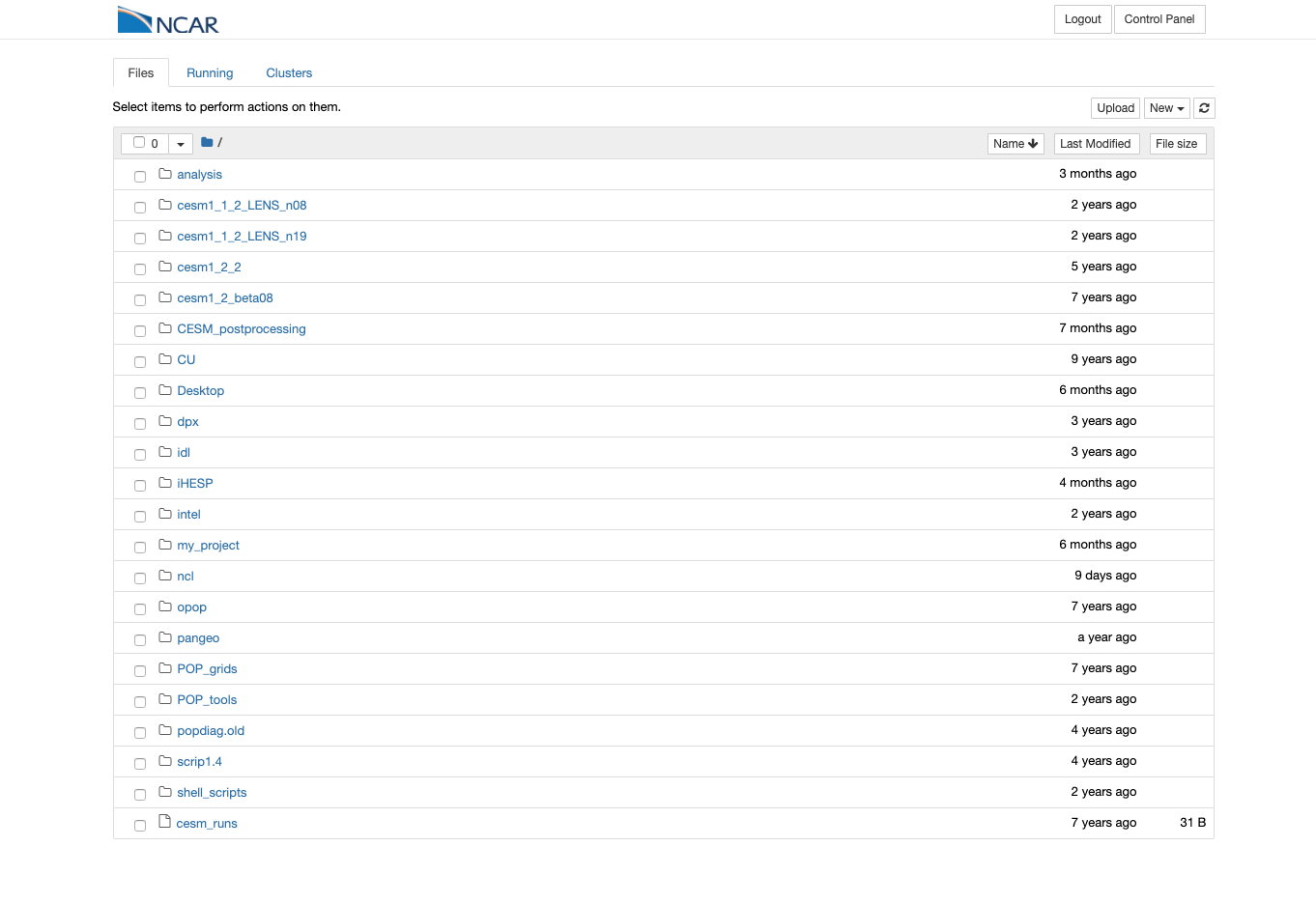Click the NCAR logo

(x=168, y=20)
